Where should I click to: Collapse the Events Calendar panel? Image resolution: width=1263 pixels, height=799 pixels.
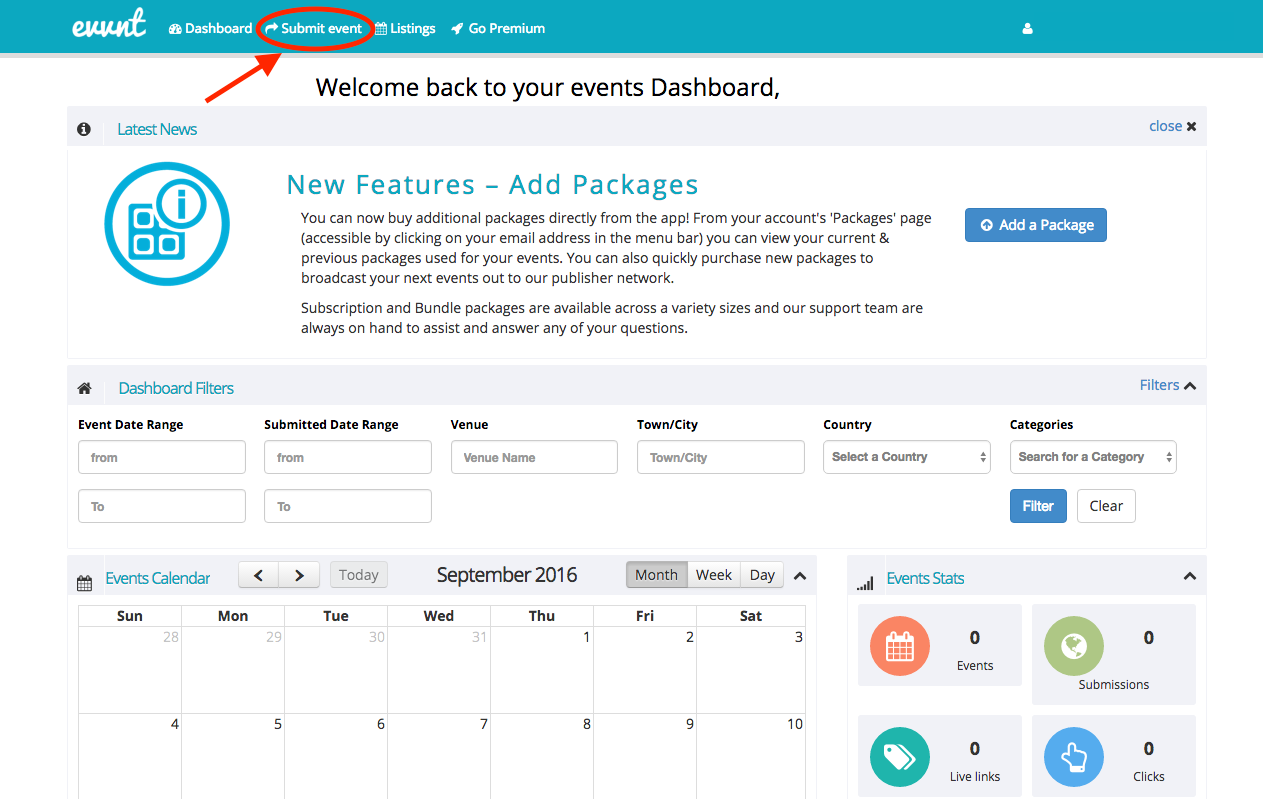(x=799, y=576)
